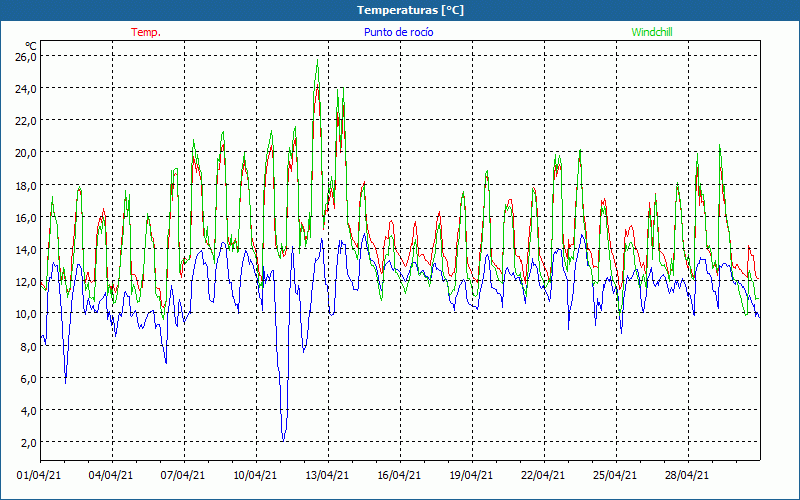Click the 2,0 y-axis value
Screen dimensions: 800x500
(29, 443)
